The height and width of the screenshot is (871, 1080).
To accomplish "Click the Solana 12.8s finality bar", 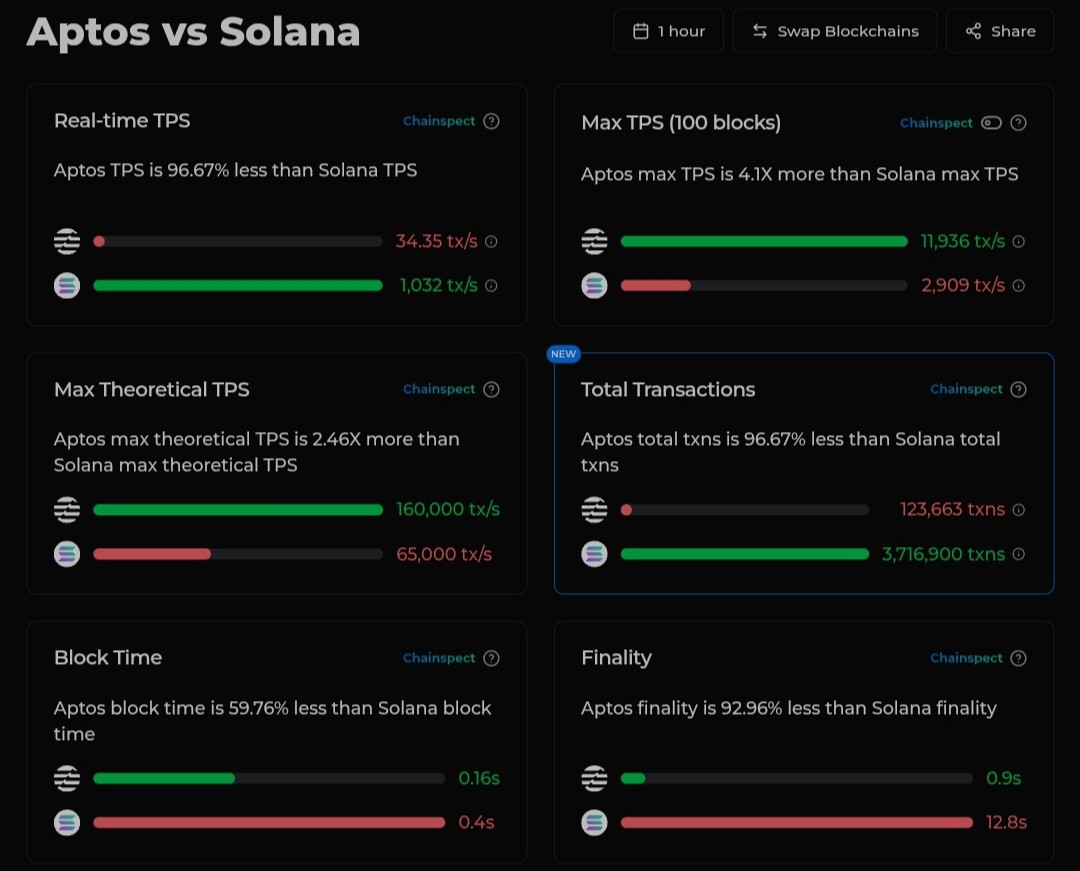I will (x=797, y=823).
